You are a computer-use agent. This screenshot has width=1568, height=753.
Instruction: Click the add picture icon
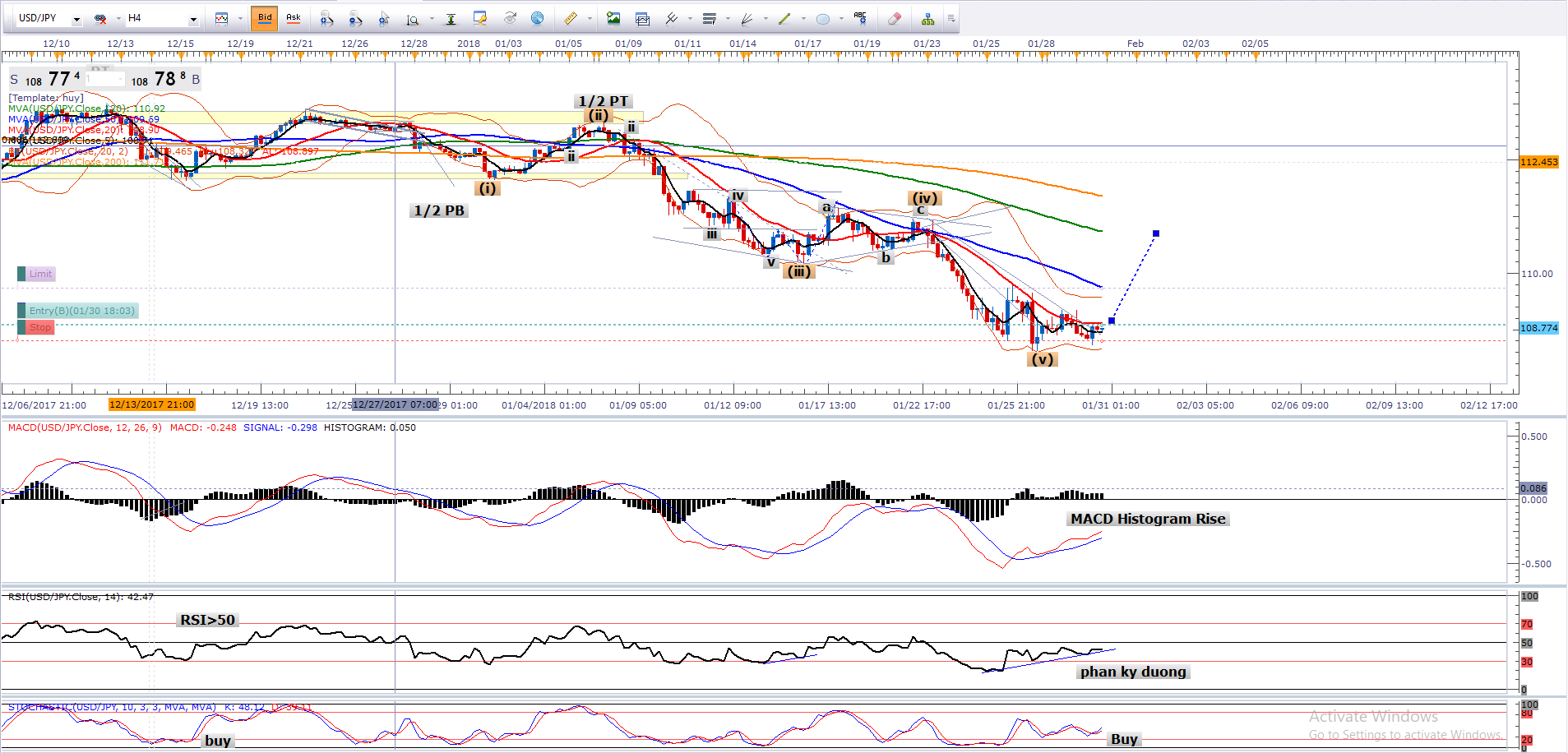(x=613, y=18)
